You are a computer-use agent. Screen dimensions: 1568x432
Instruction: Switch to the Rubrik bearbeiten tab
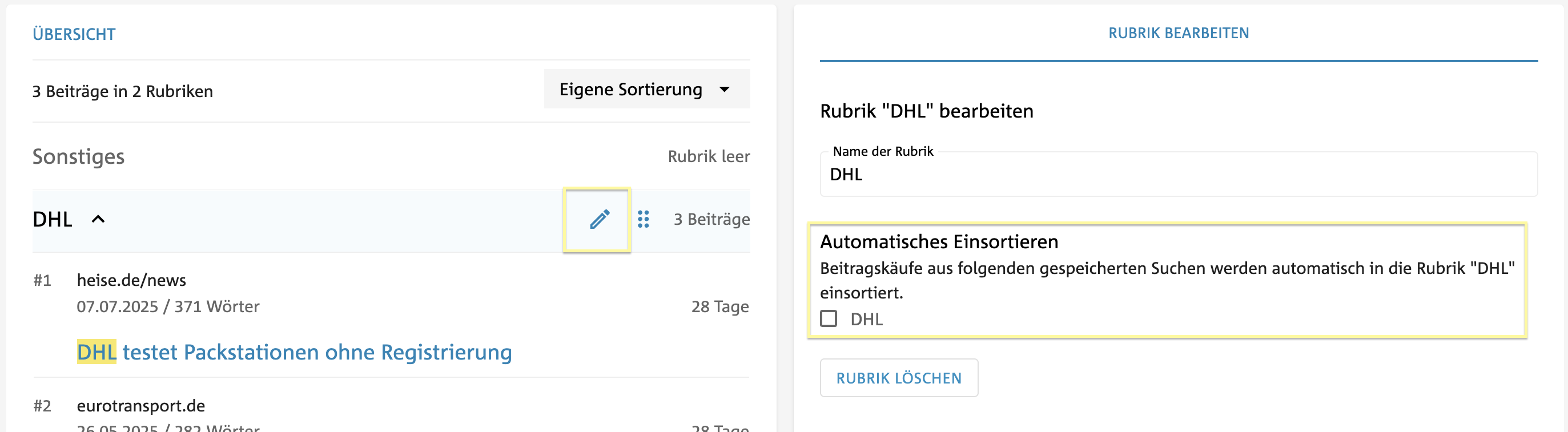1179,33
